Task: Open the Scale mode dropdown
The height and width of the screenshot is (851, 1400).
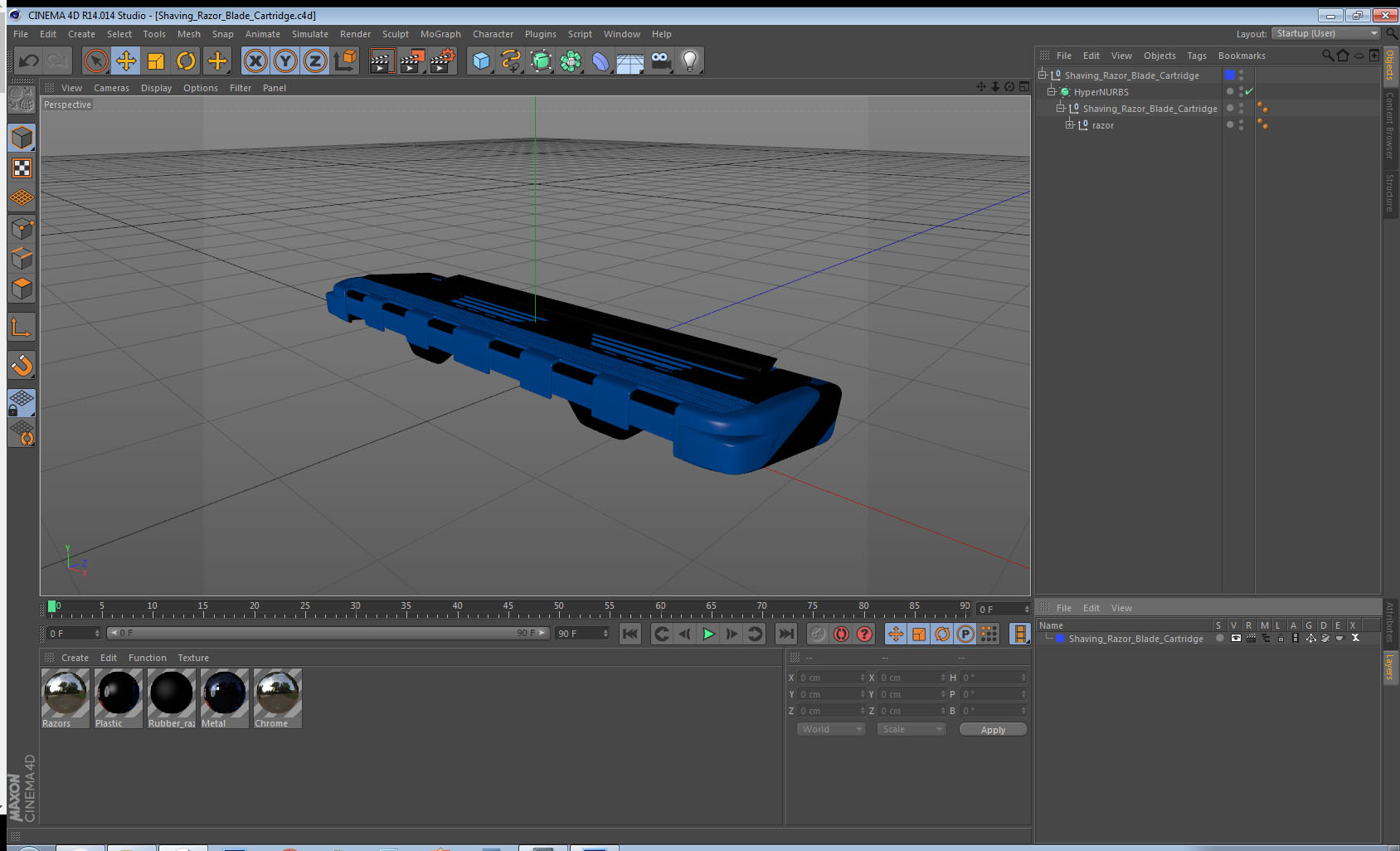Action: tap(911, 729)
